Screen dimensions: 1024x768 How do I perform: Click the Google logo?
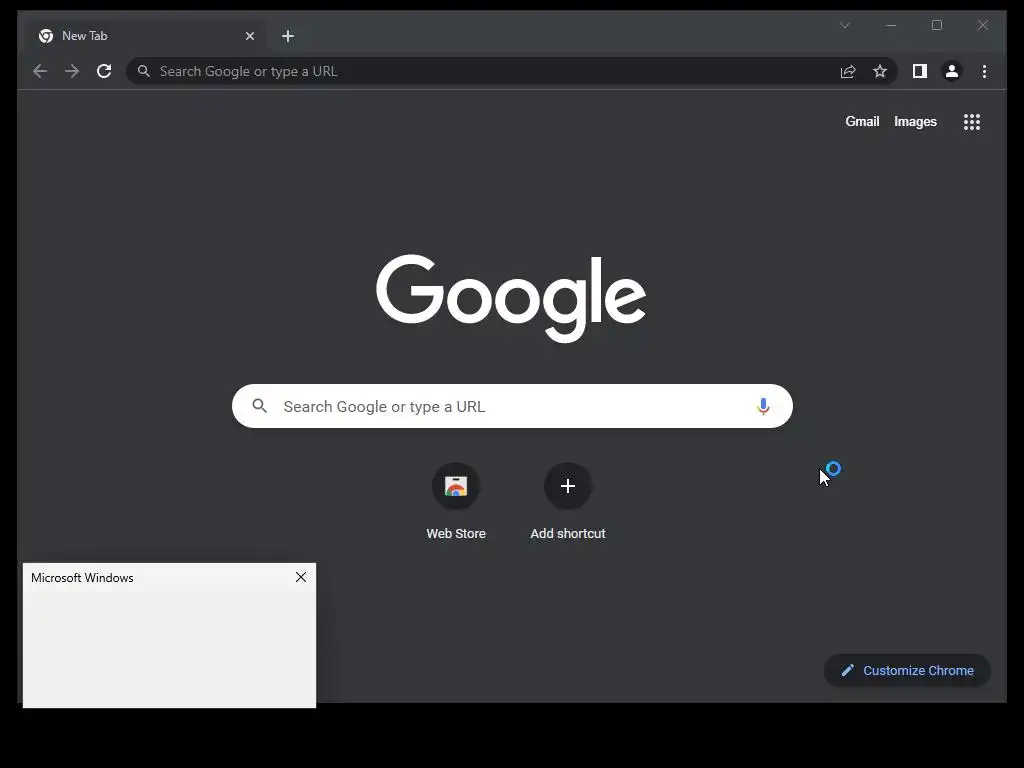(x=511, y=298)
